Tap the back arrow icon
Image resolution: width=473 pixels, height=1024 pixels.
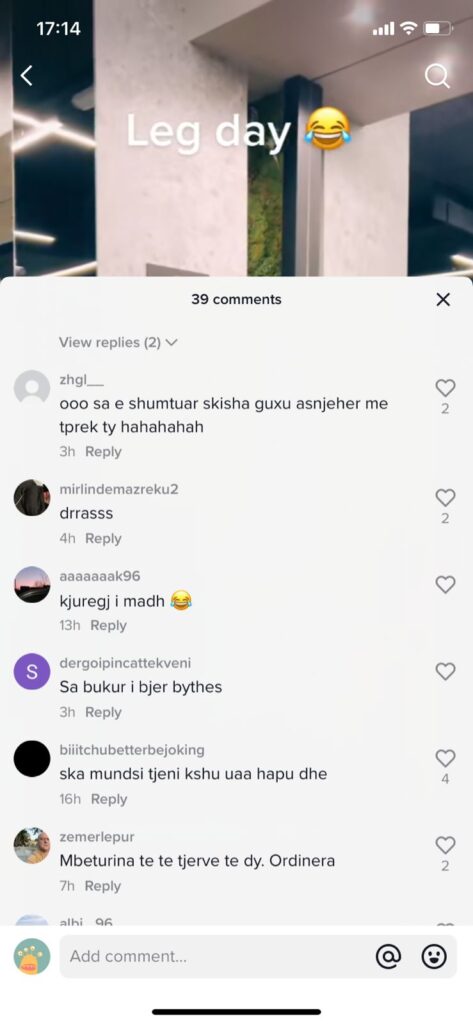click(26, 76)
